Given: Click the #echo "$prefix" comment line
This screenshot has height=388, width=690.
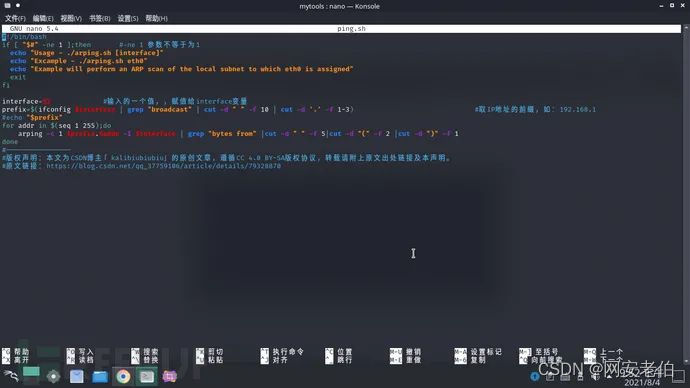Looking at the screenshot, I should (x=32, y=117).
